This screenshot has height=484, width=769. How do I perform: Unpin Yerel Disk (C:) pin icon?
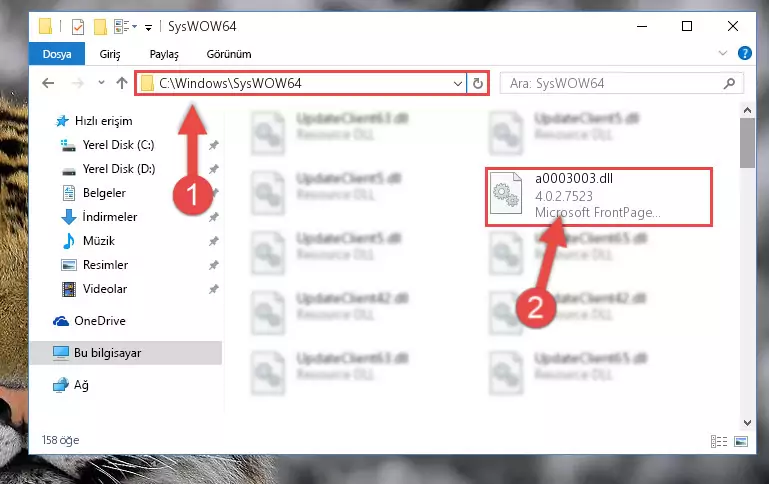(x=213, y=145)
